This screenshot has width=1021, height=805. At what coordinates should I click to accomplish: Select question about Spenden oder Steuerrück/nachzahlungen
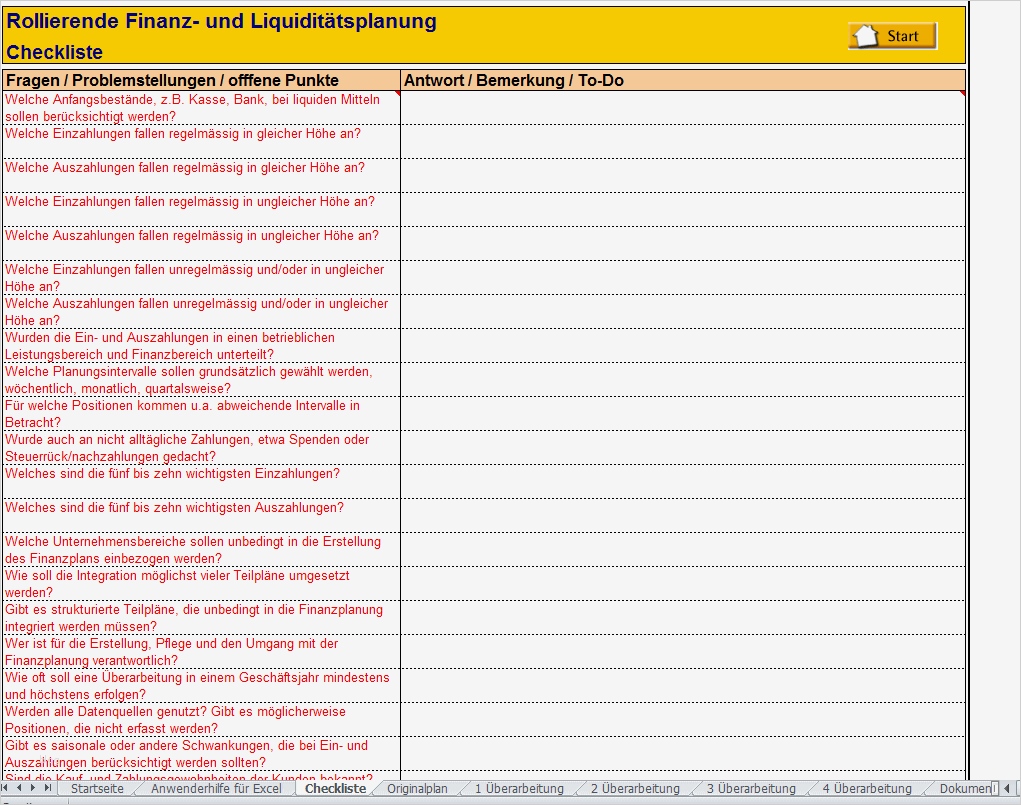pos(202,447)
